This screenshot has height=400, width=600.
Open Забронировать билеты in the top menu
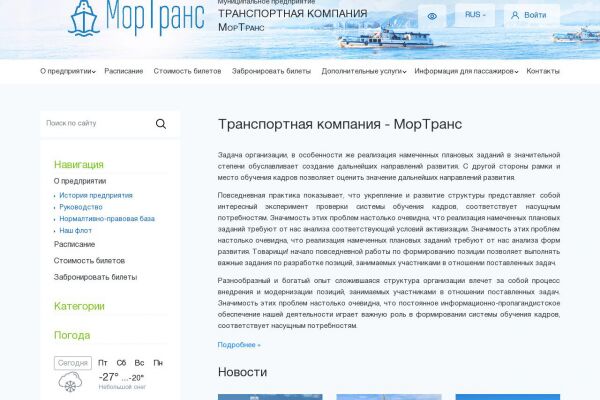[271, 71]
